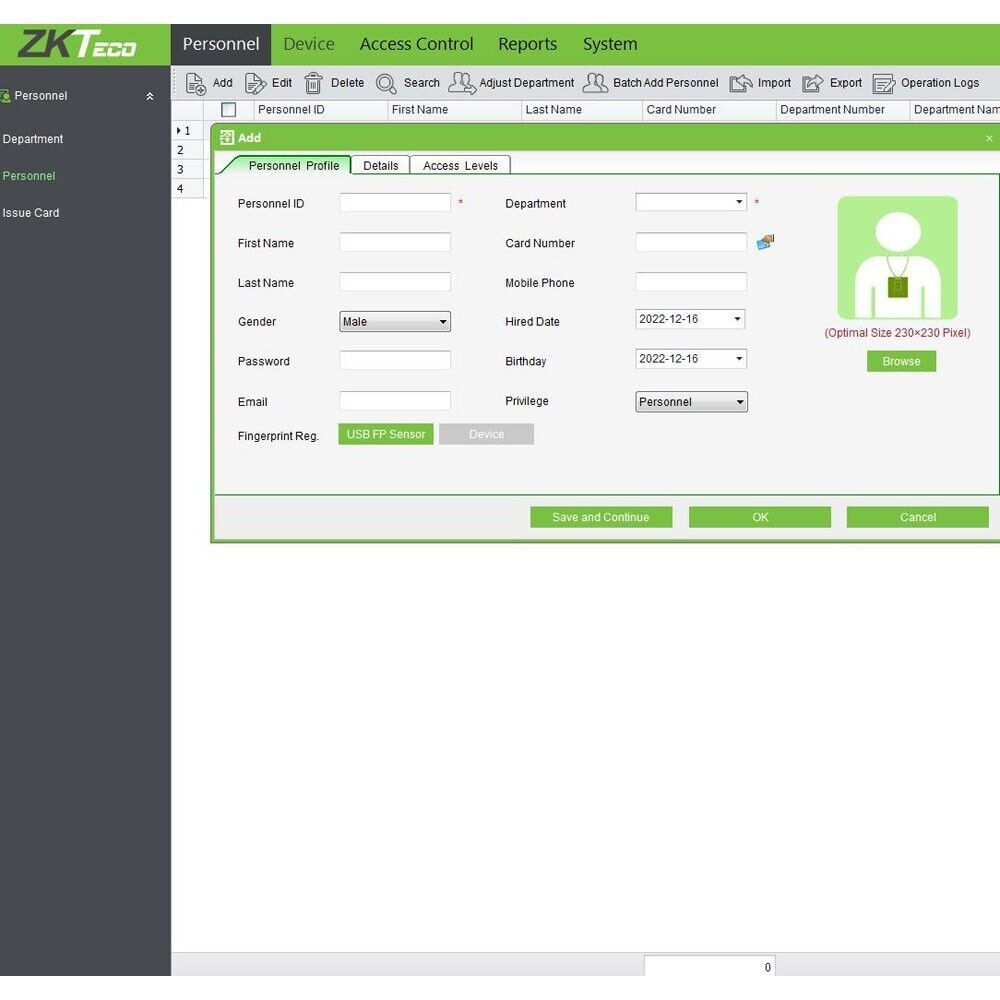
Task: Click the card reader icon beside Card Number
Action: 765,242
